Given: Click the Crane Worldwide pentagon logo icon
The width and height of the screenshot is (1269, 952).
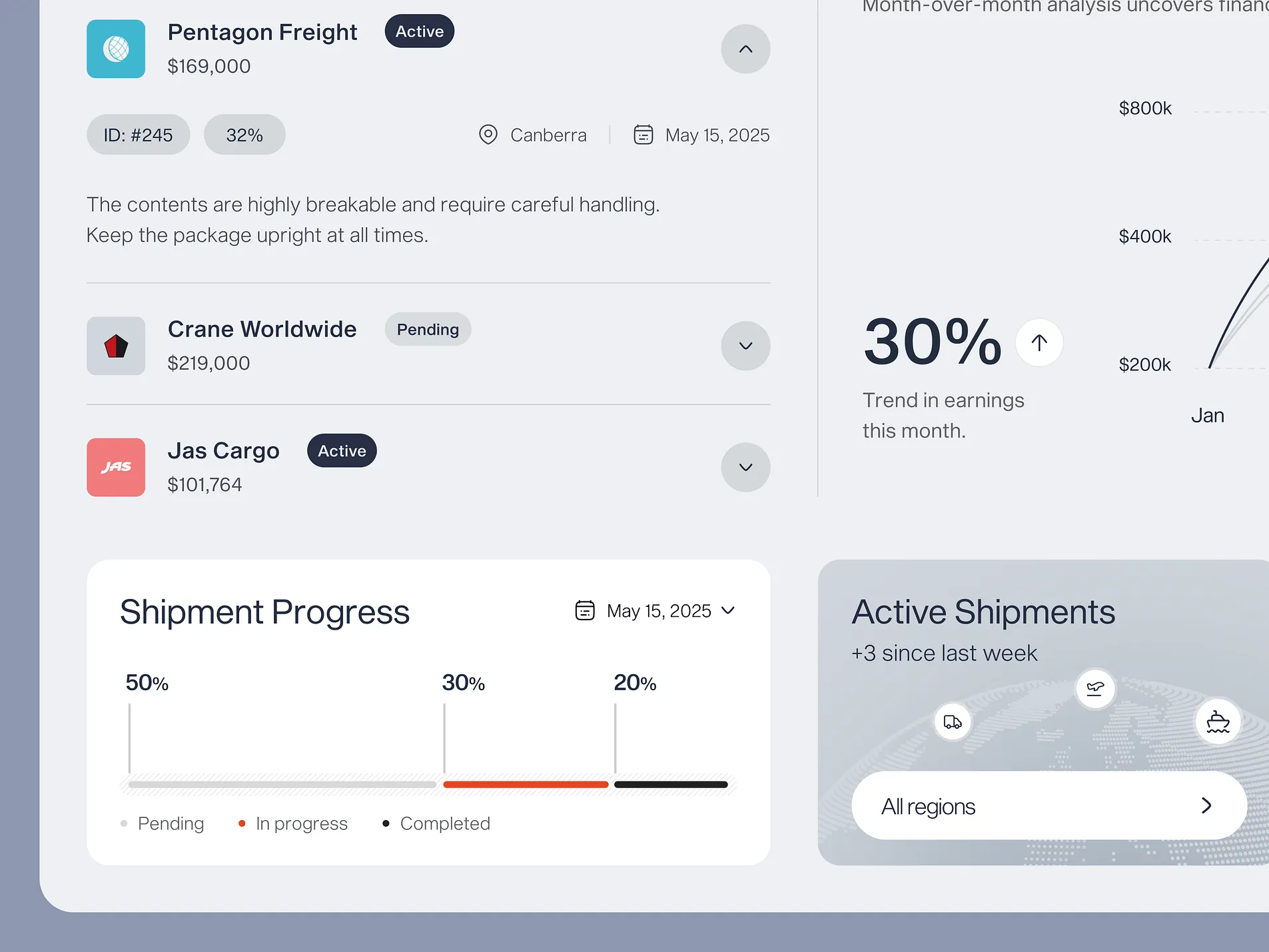Looking at the screenshot, I should click(116, 346).
